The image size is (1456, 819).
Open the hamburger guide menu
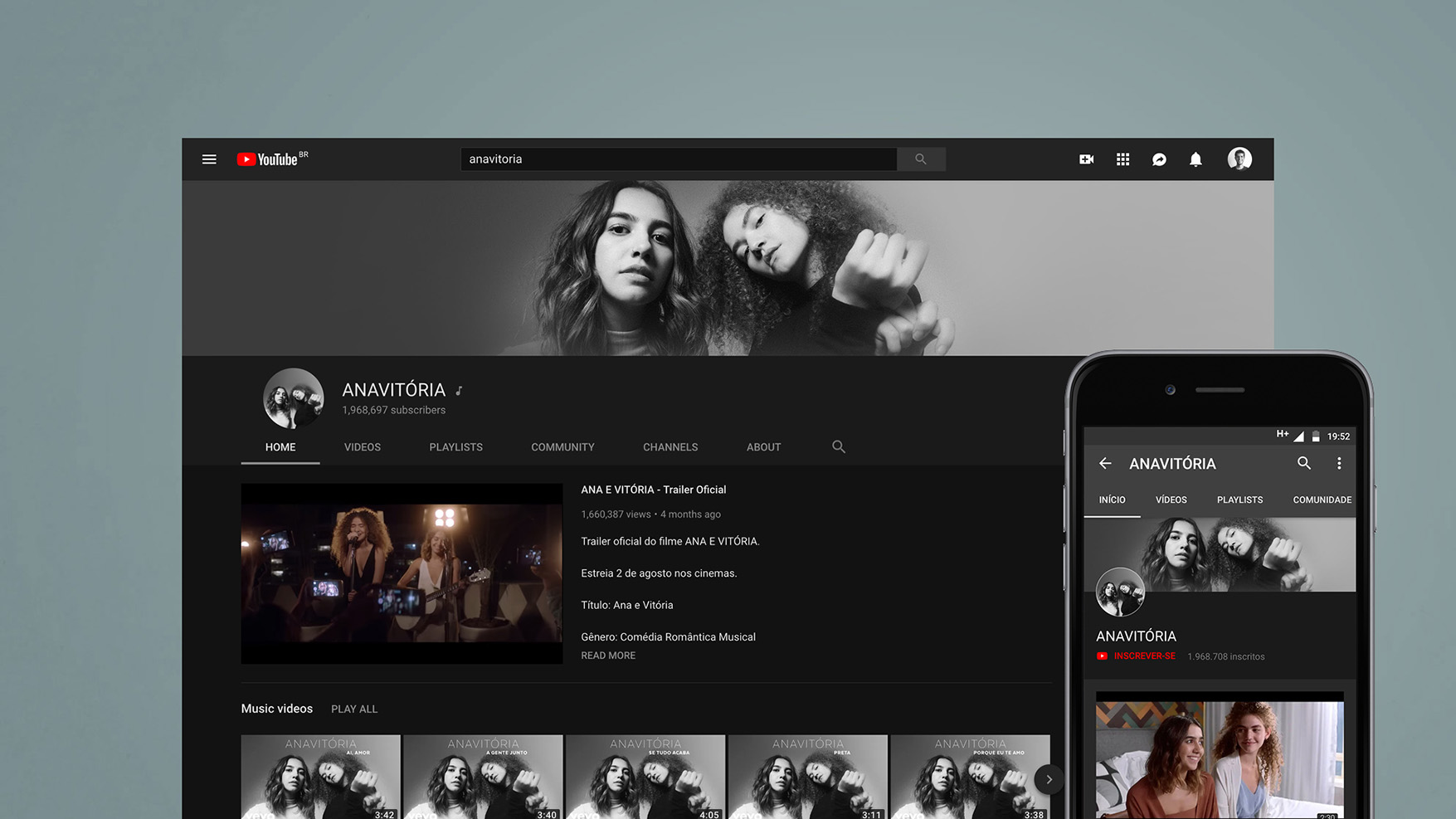pyautogui.click(x=209, y=159)
